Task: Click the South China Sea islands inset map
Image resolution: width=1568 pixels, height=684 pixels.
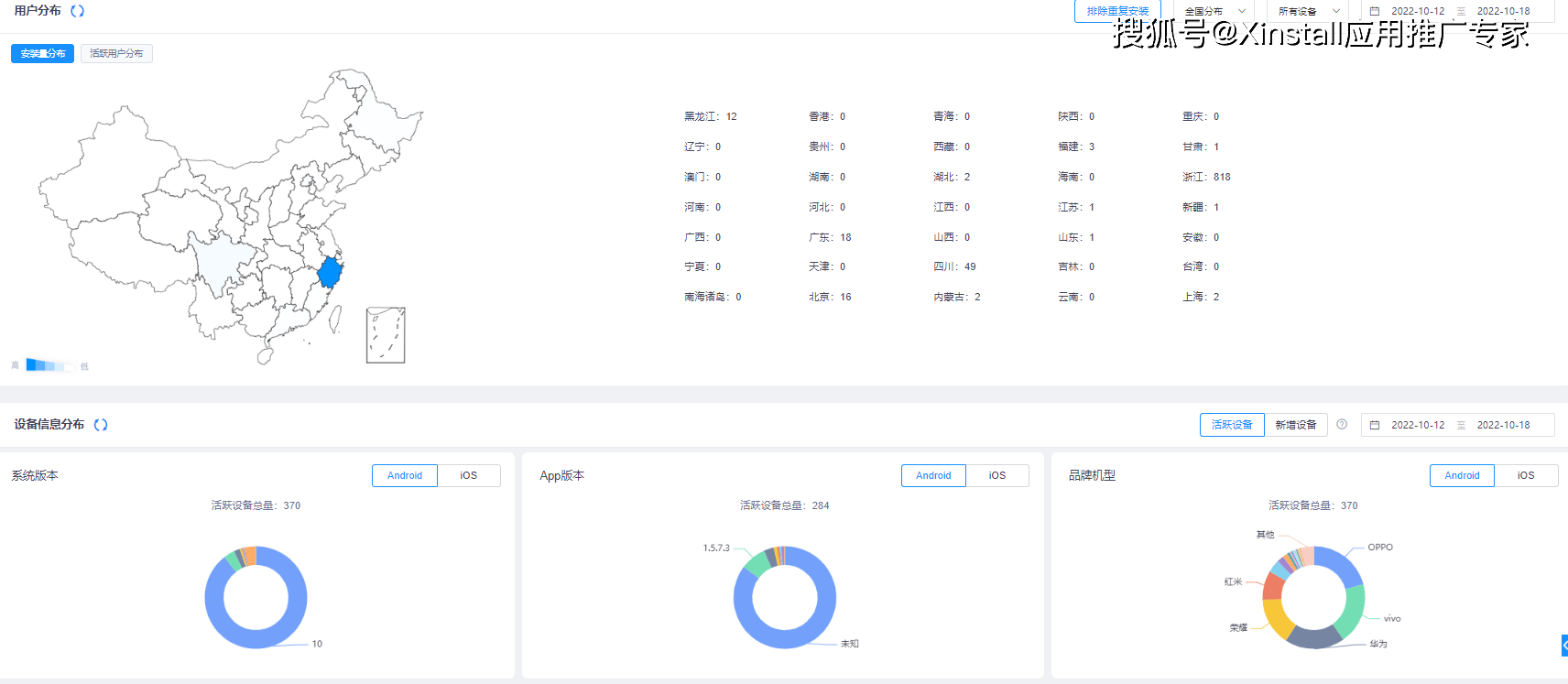Action: (x=386, y=335)
